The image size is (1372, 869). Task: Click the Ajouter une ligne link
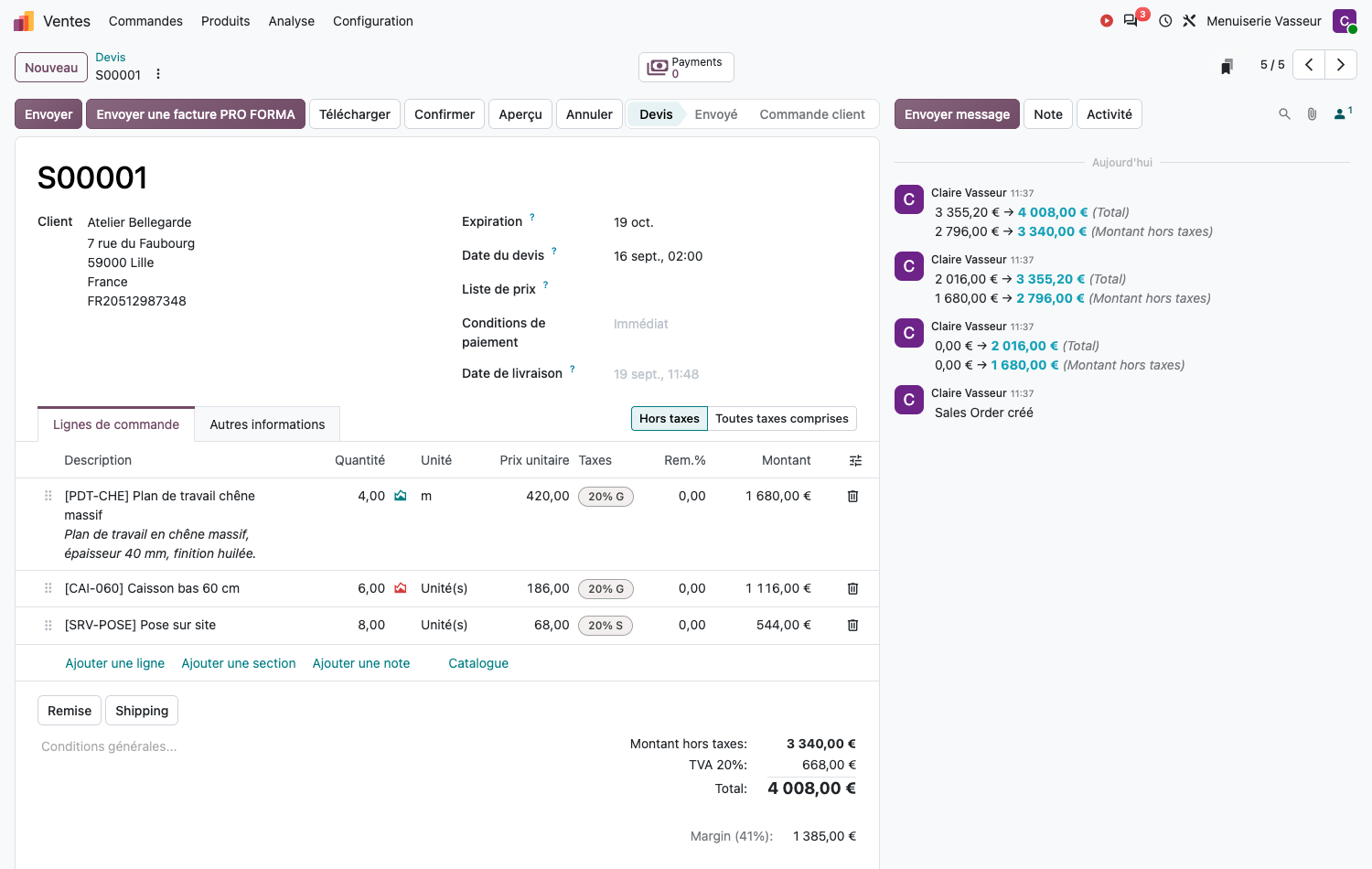(x=115, y=663)
